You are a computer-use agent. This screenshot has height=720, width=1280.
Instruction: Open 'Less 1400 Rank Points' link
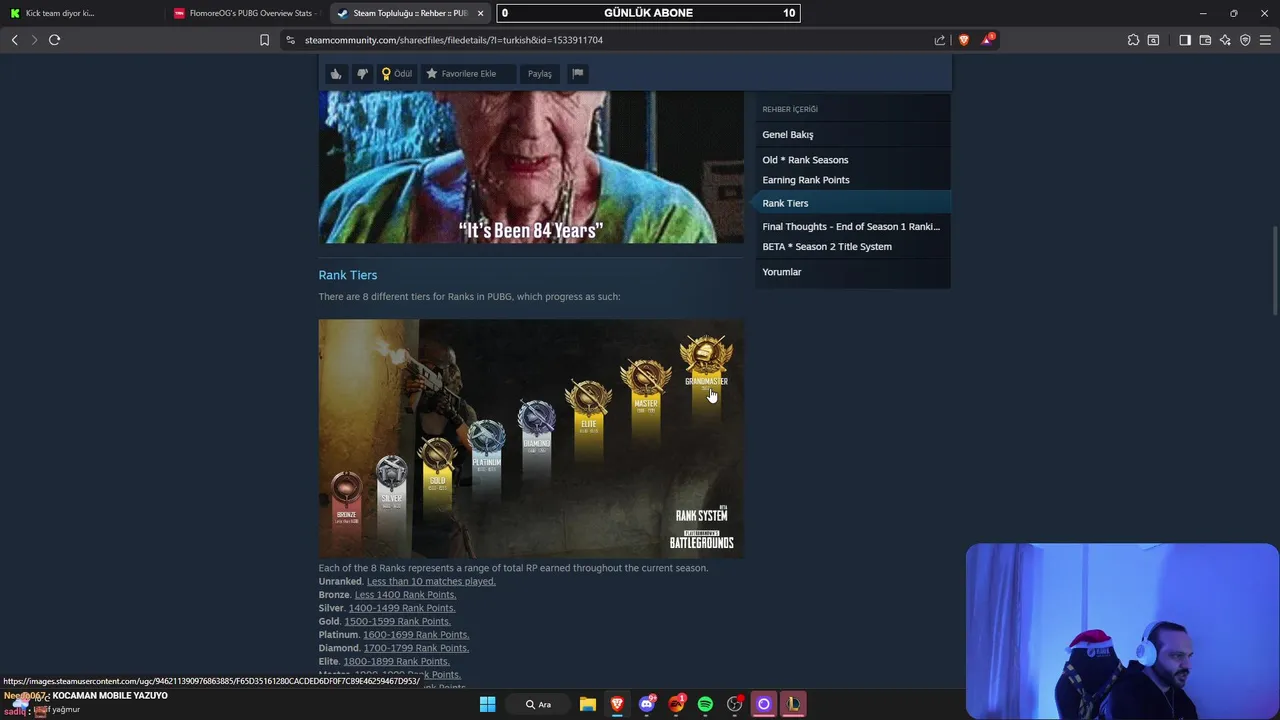pyautogui.click(x=405, y=595)
